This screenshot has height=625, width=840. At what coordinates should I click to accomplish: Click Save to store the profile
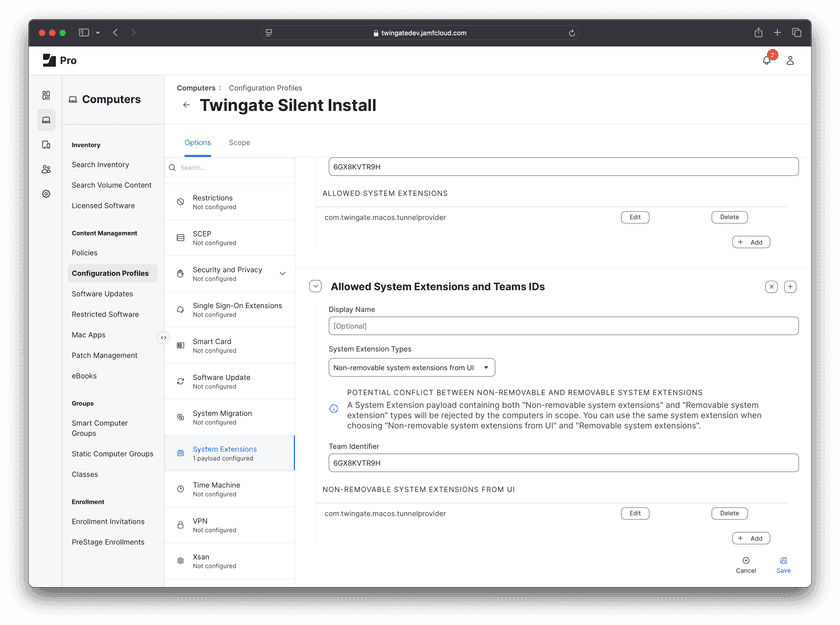pyautogui.click(x=783, y=565)
